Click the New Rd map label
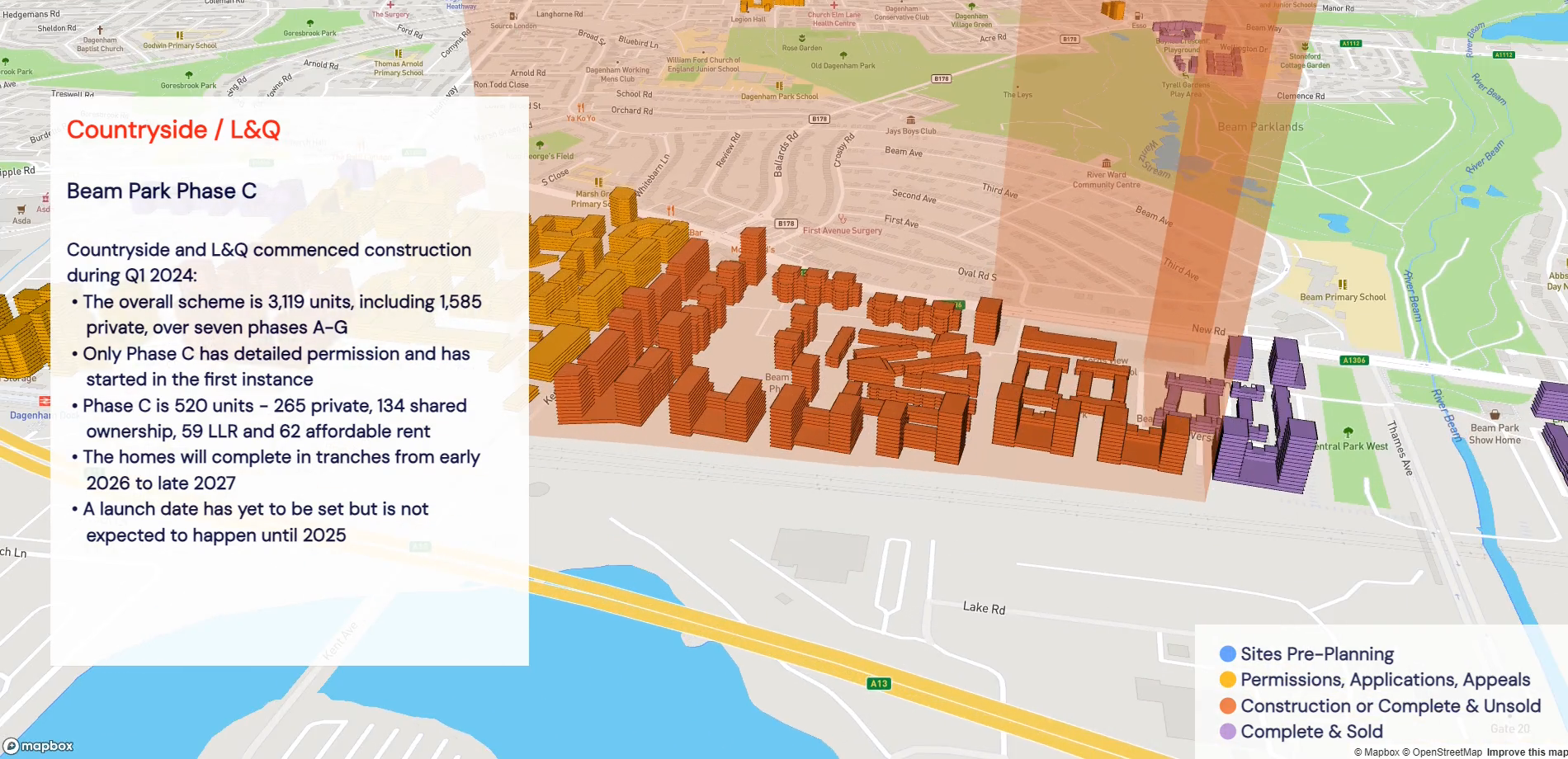 coord(1208,330)
